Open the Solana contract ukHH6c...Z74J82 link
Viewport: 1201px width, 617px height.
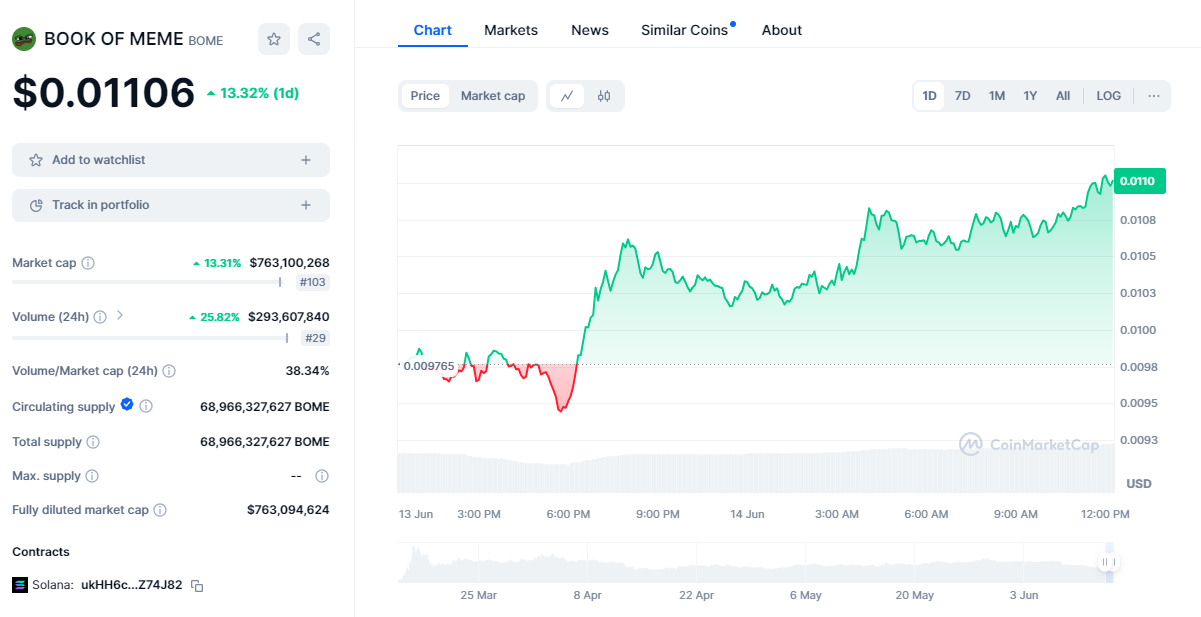click(131, 585)
